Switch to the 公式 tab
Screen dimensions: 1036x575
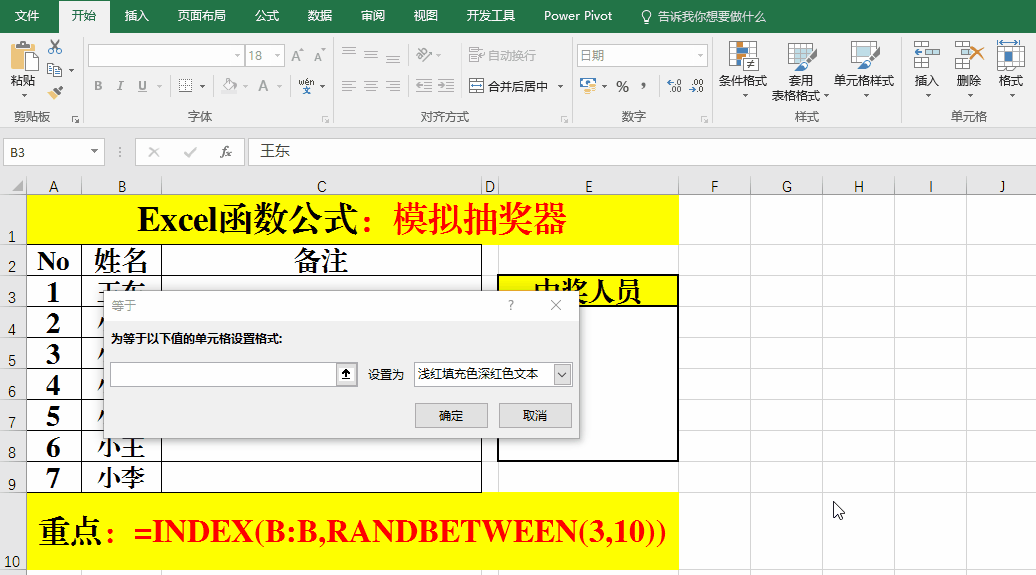(x=267, y=16)
